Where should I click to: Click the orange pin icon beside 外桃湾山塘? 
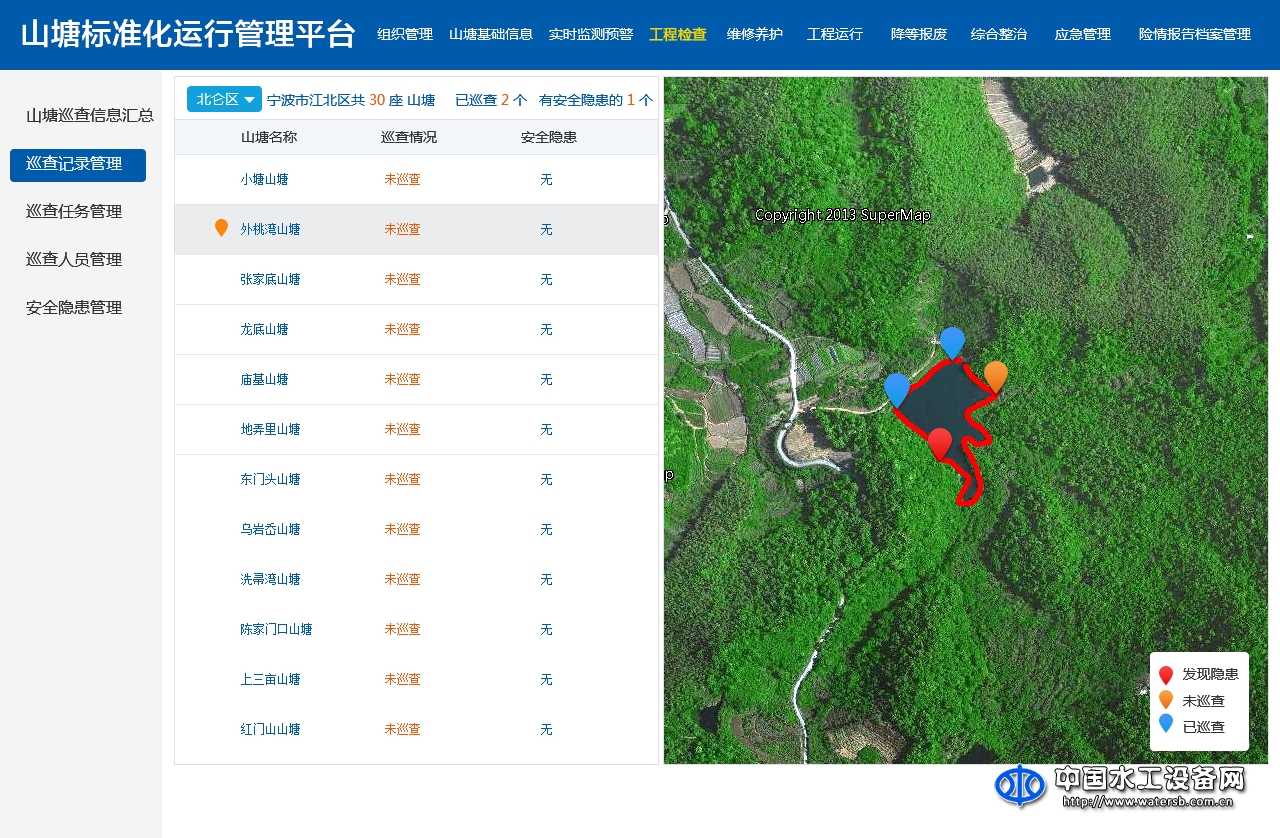221,227
